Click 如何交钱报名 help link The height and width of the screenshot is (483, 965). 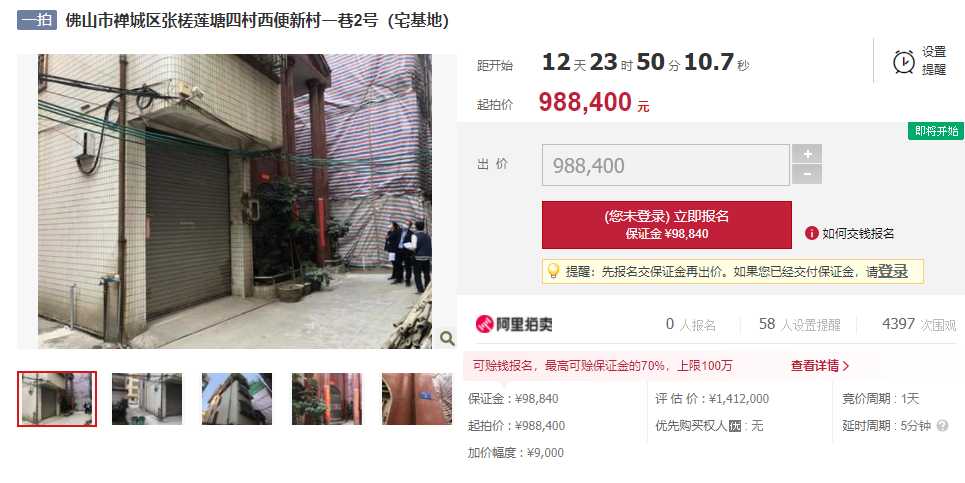[x=858, y=233]
